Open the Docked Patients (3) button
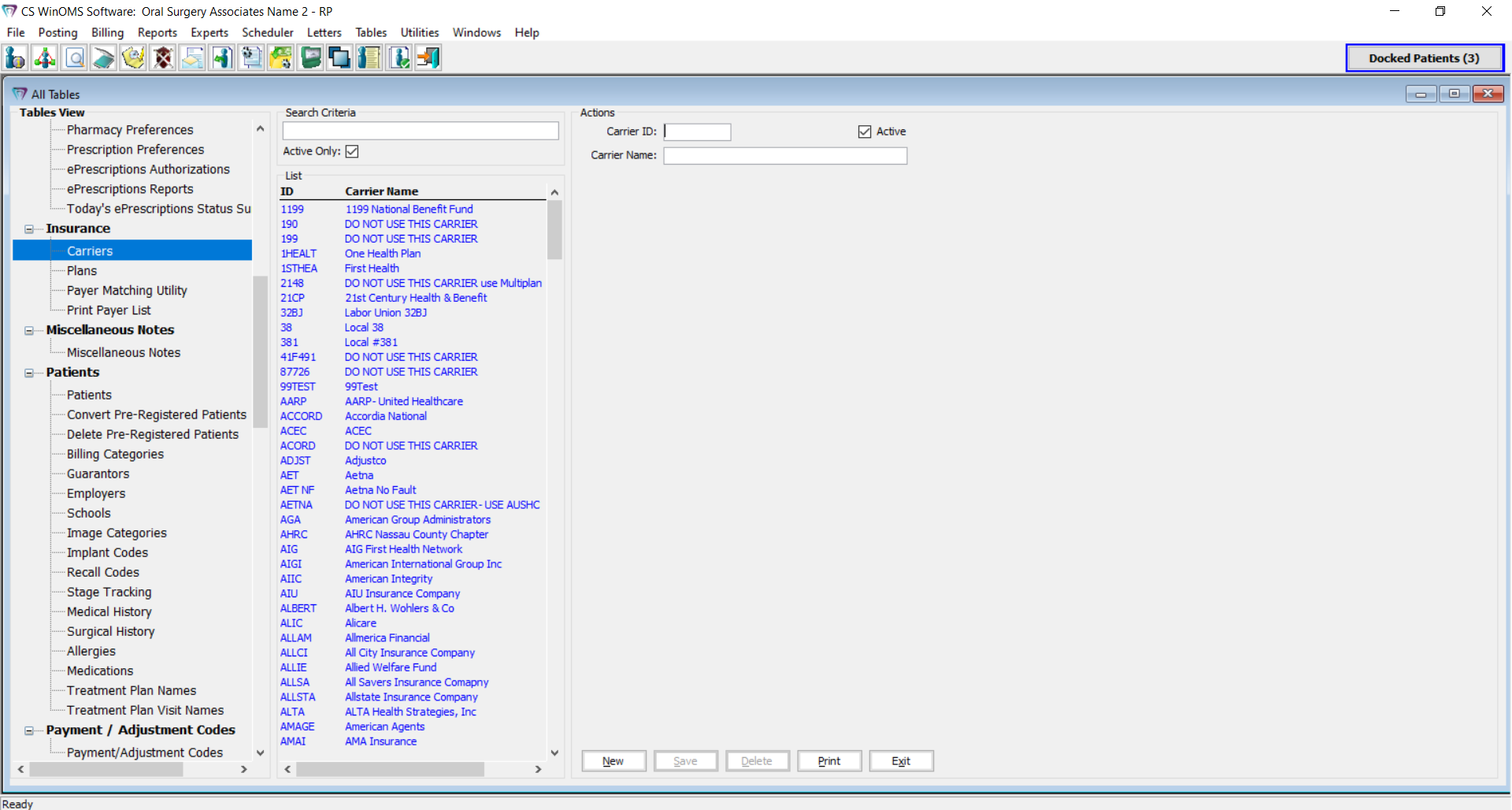1512x810 pixels. (1424, 58)
